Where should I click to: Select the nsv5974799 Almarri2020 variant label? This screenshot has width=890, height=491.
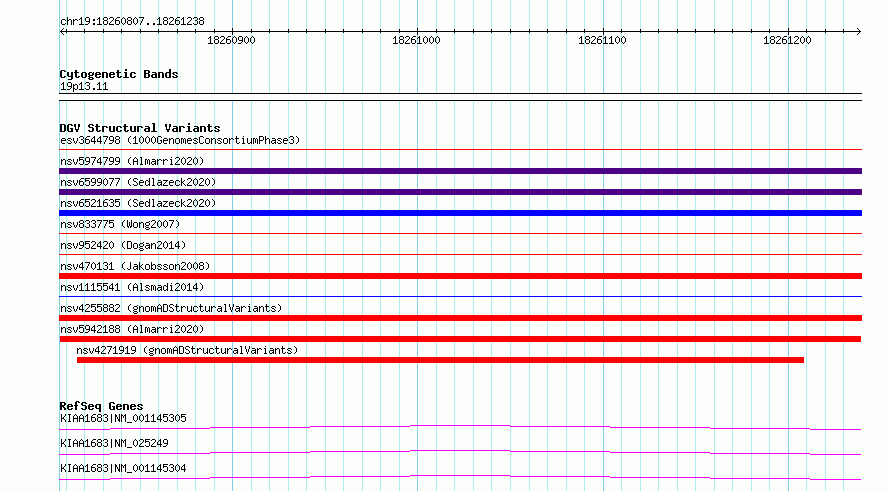pos(132,161)
